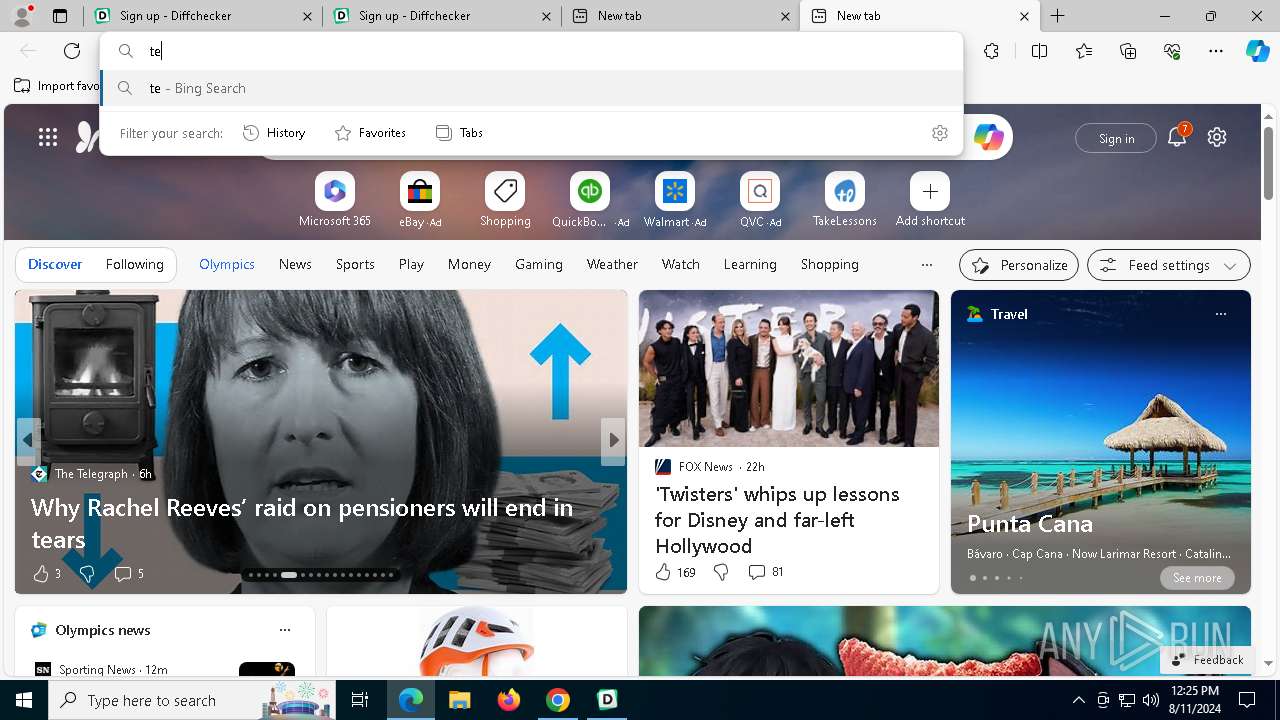Image resolution: width=1280 pixels, height=720 pixels.
Task: Filter search by Favorites
Action: [x=370, y=133]
